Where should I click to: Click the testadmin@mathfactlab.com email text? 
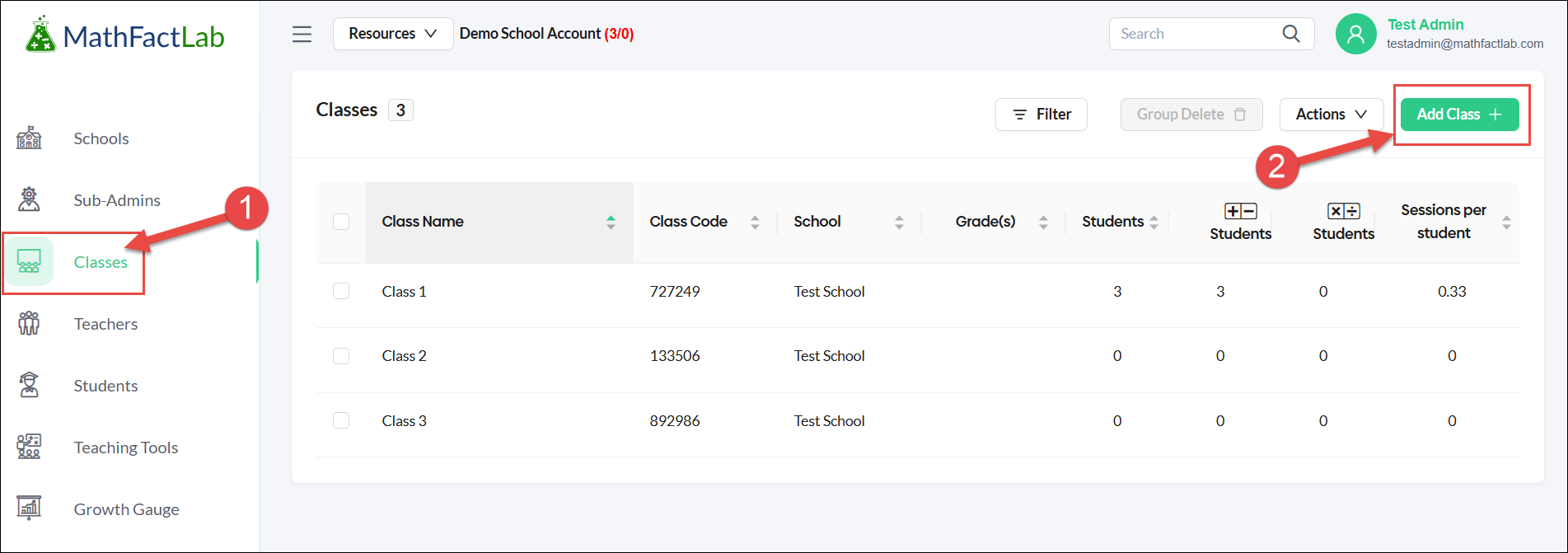1465,44
